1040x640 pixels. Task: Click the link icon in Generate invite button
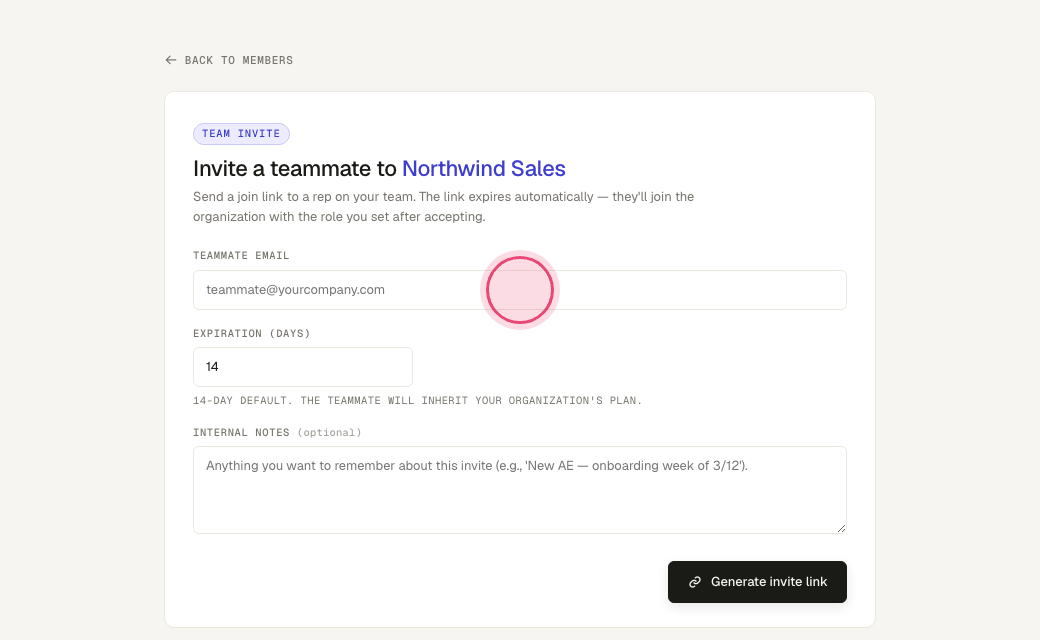coord(695,582)
